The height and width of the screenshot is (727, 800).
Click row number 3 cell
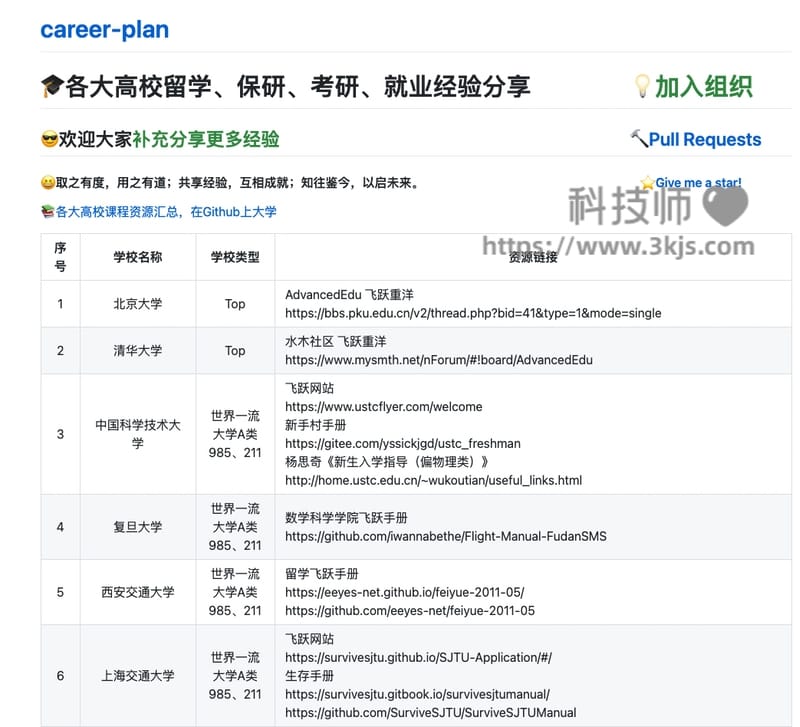coord(60,434)
